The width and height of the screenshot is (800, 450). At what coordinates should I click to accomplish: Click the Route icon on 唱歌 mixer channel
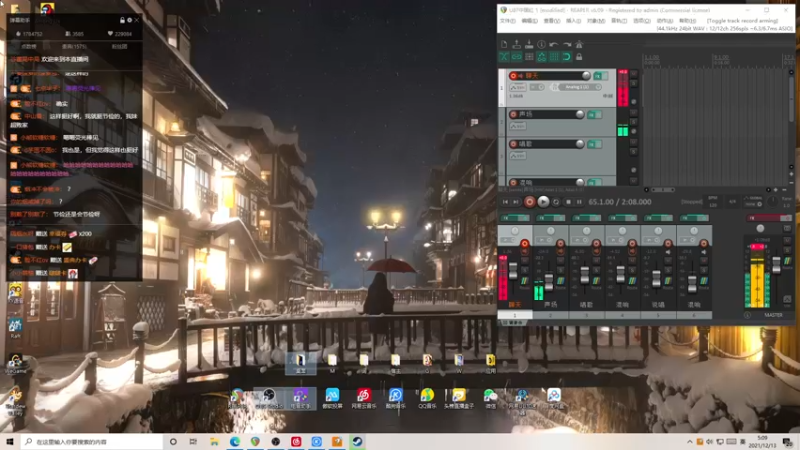pos(596,282)
